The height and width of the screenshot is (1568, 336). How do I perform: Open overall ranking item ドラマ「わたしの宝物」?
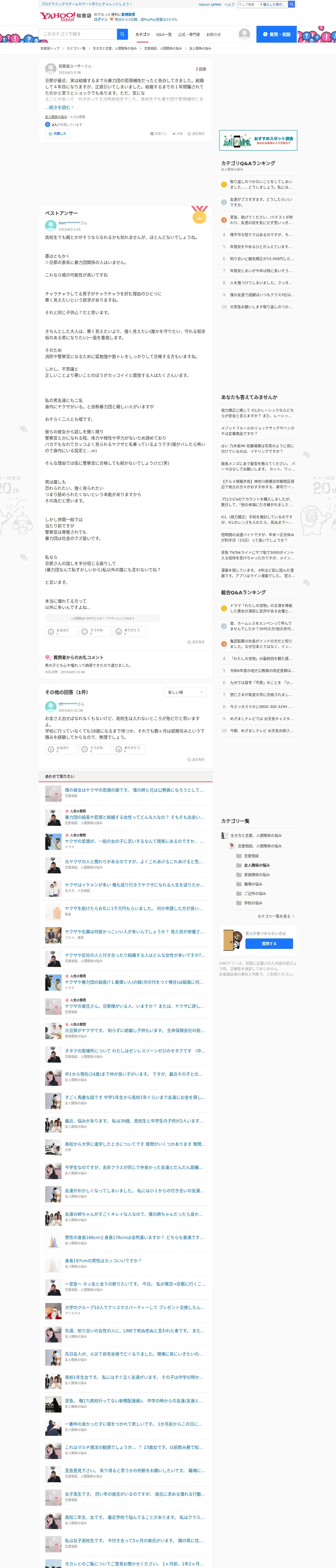pos(261,608)
